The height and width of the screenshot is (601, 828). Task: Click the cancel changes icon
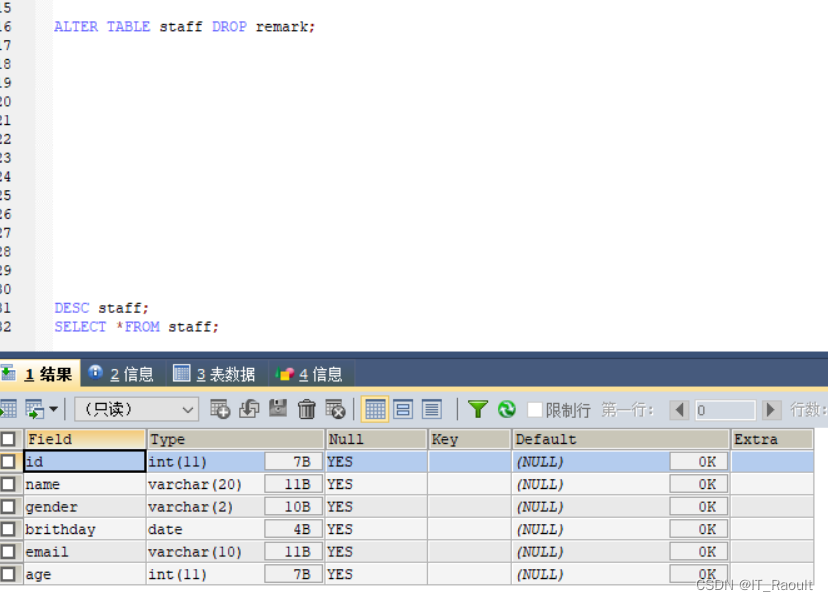(335, 409)
